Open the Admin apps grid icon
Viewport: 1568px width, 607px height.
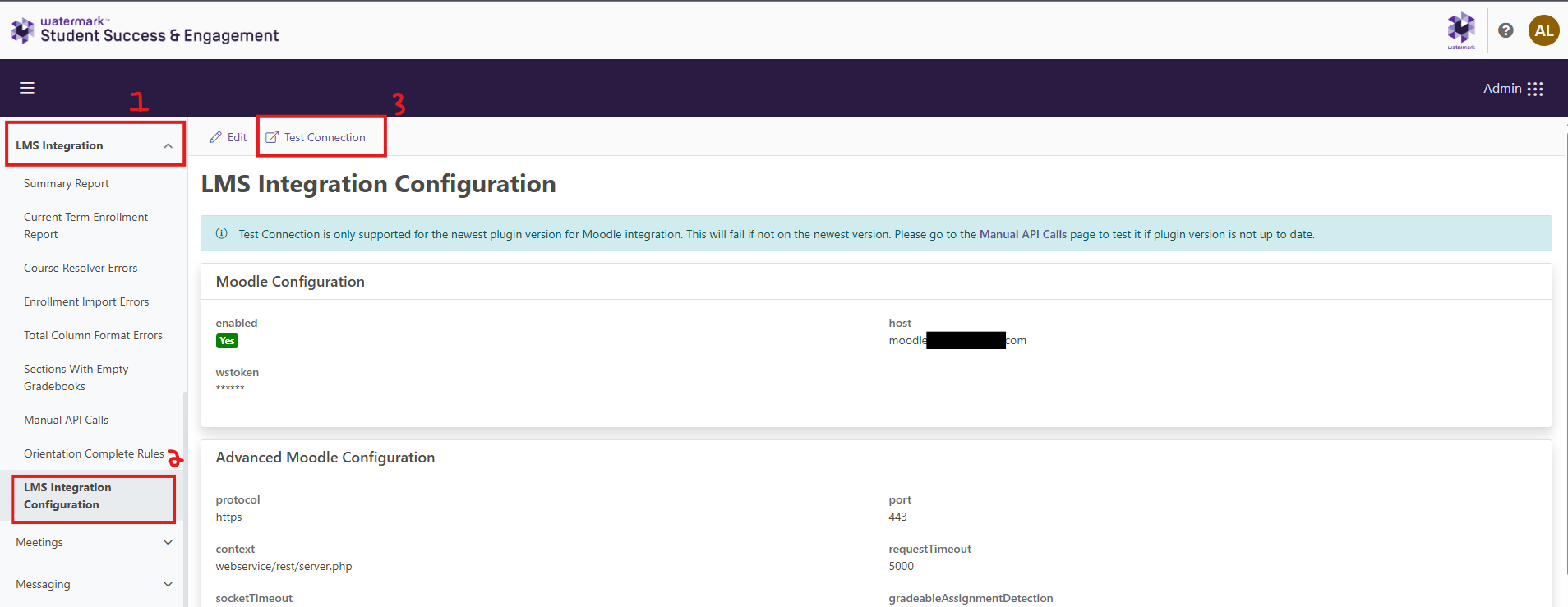pyautogui.click(x=1535, y=89)
